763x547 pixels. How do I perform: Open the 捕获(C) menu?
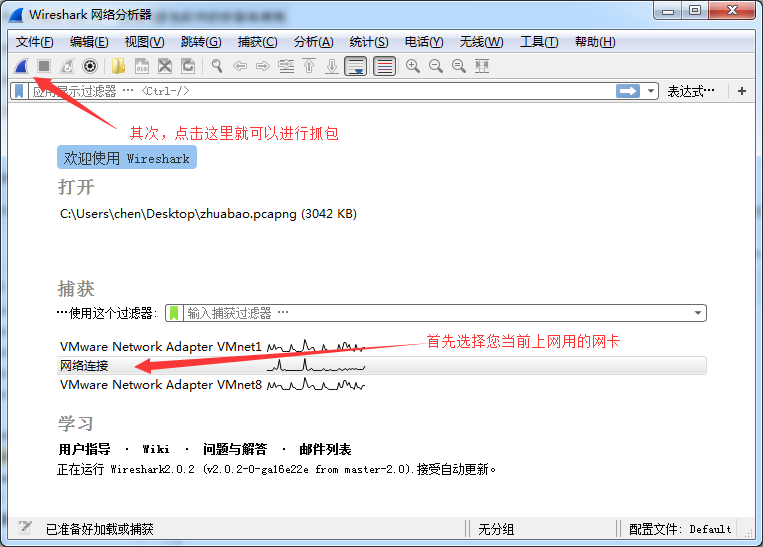tap(257, 42)
